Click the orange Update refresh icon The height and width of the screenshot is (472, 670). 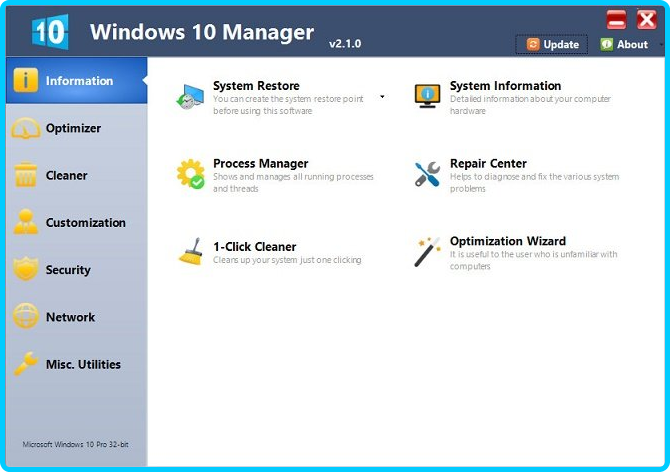click(x=533, y=44)
